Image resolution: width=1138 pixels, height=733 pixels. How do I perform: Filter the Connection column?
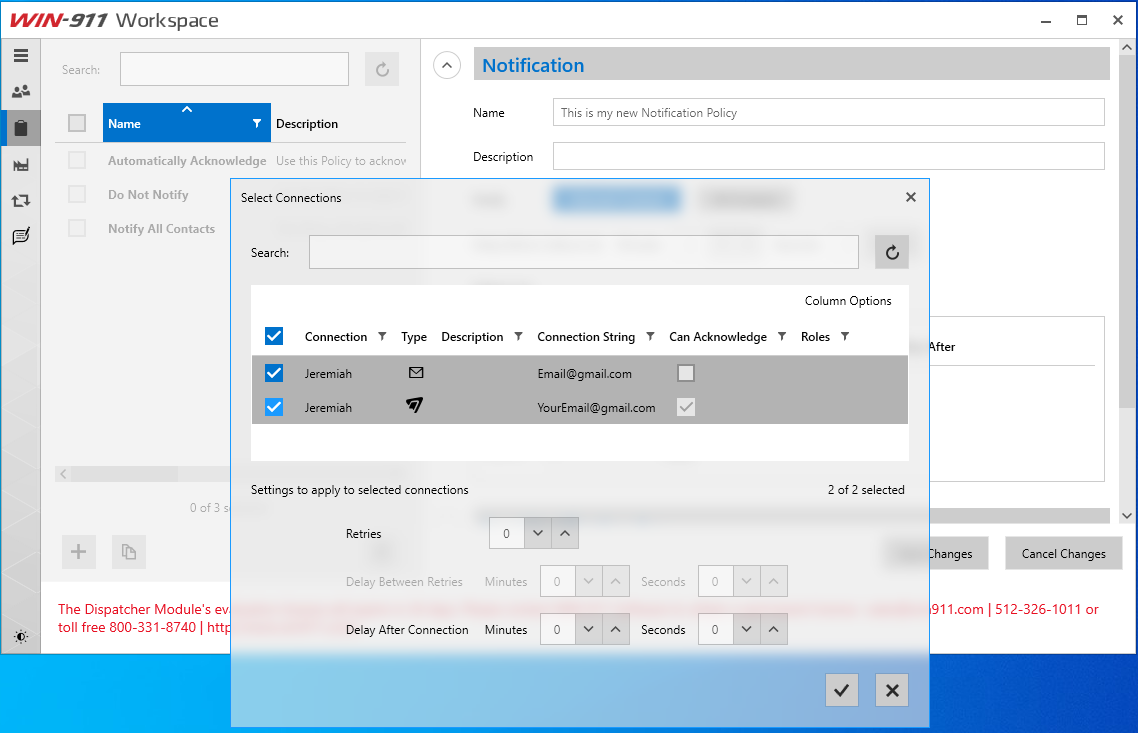coord(382,336)
